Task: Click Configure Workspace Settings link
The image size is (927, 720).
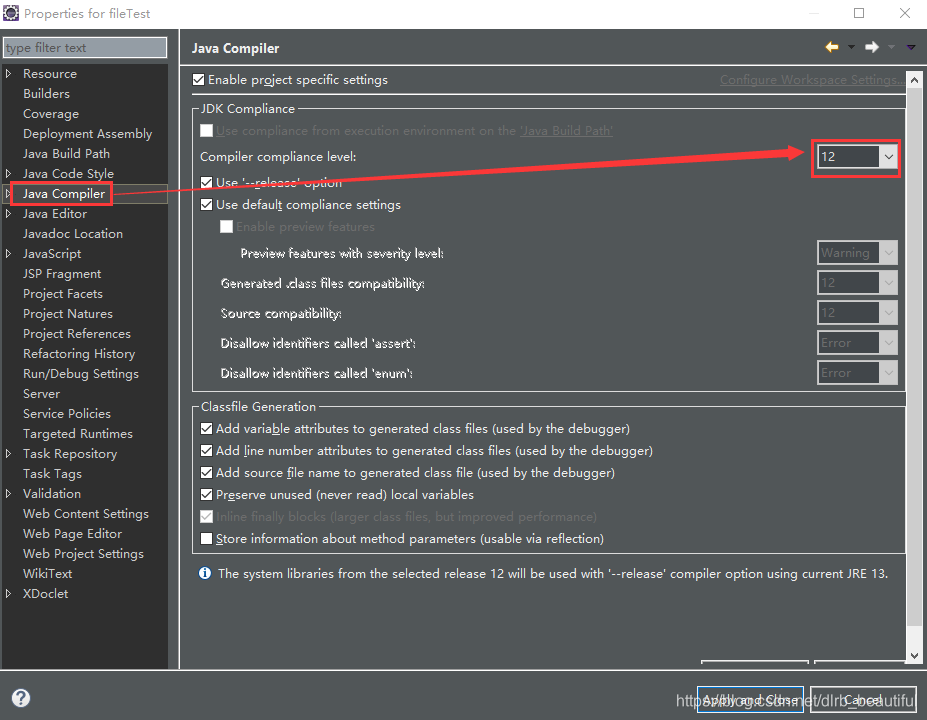Action: (812, 80)
